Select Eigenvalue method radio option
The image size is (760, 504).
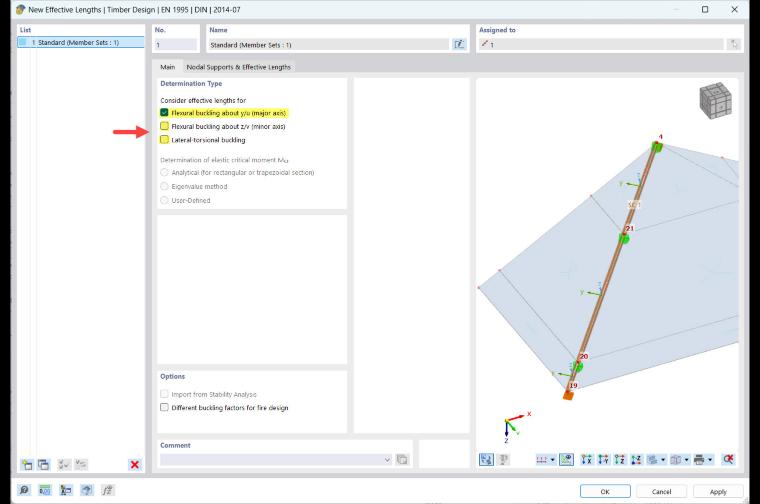click(x=164, y=187)
